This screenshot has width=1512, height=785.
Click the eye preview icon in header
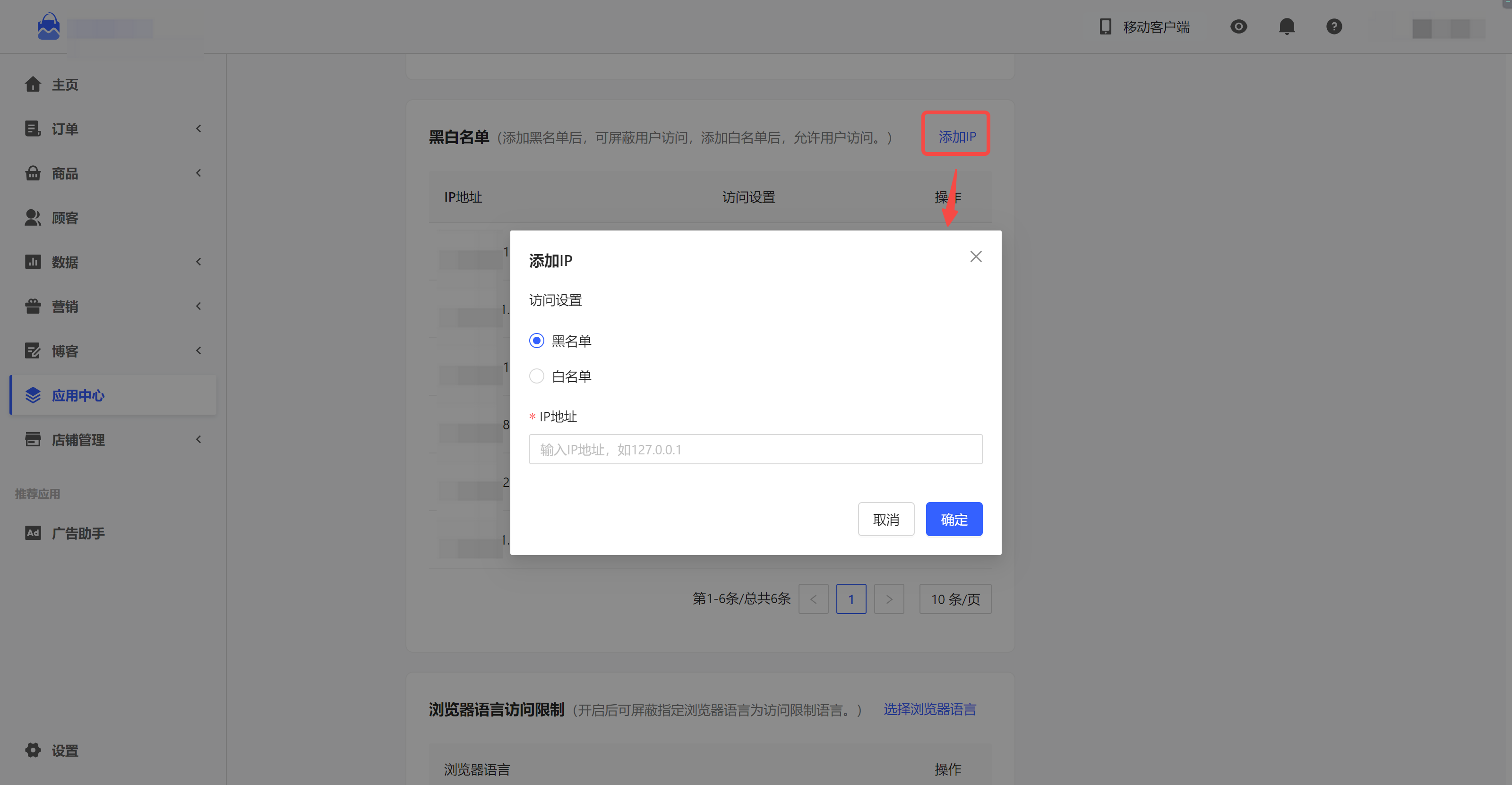click(x=1238, y=26)
